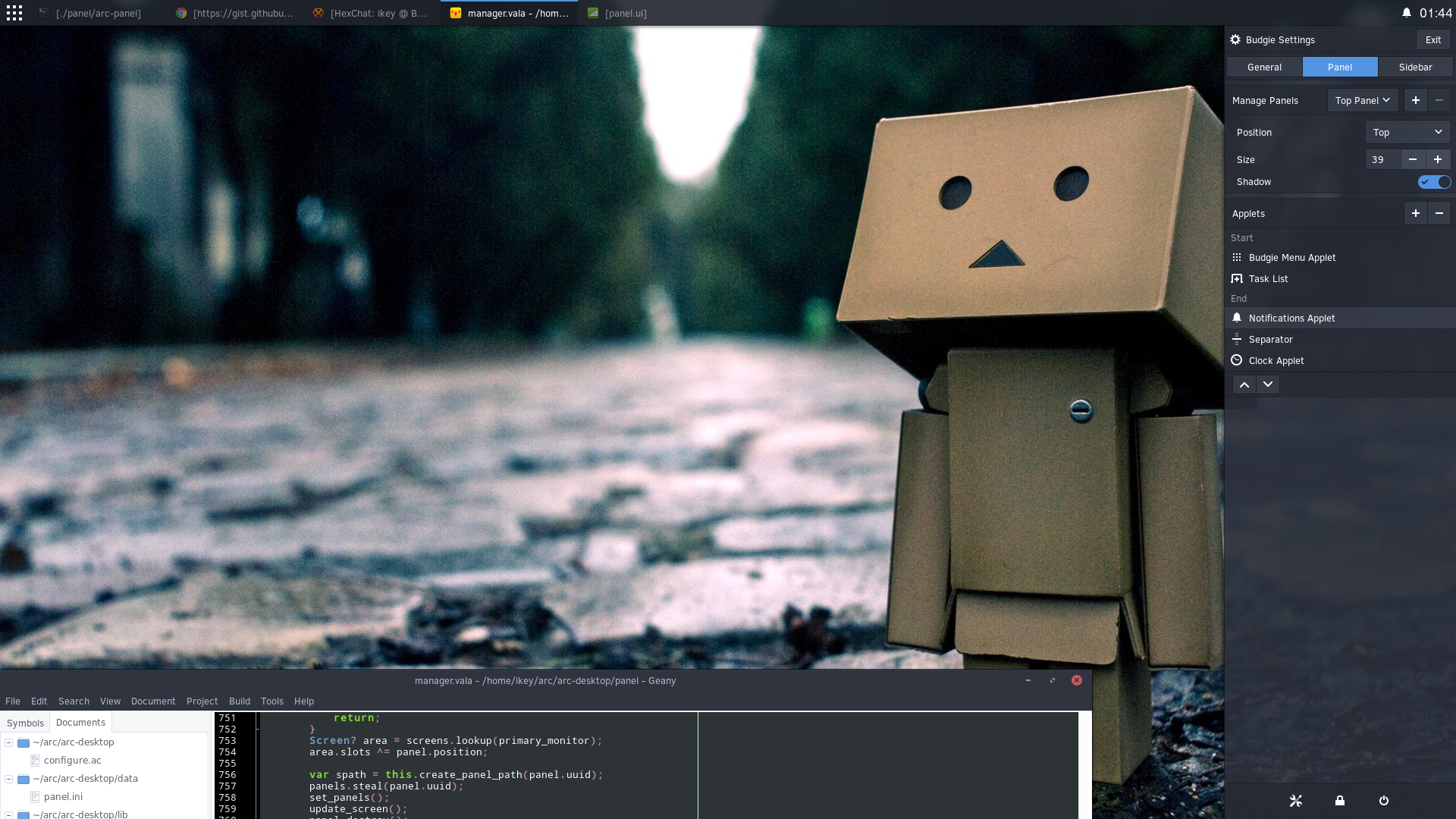Close the Geany window with red button

[1076, 680]
